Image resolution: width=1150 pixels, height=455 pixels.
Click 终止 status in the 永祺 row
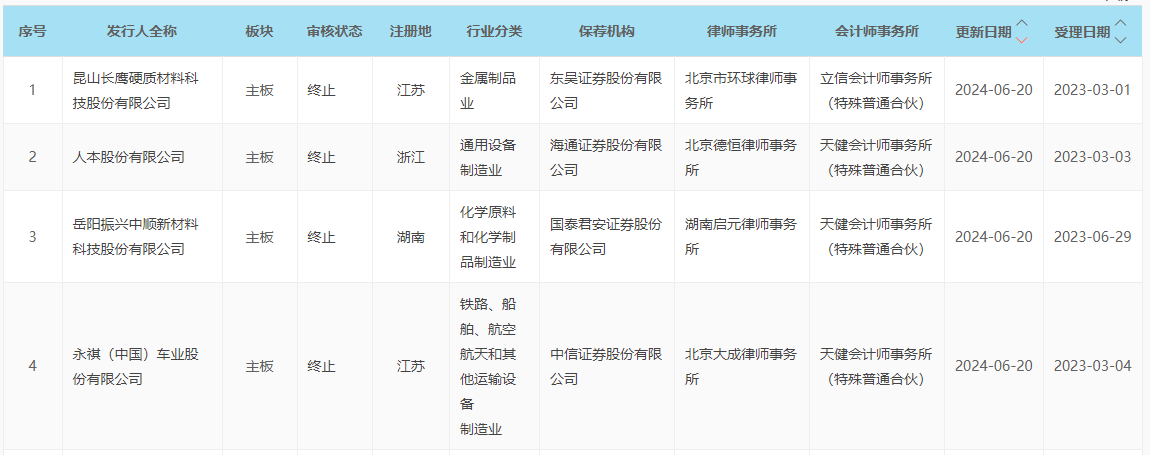pos(321,366)
